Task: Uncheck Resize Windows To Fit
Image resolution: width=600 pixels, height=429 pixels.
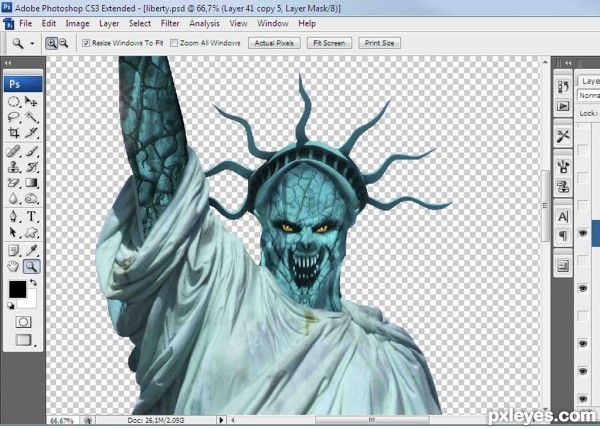Action: pos(86,43)
